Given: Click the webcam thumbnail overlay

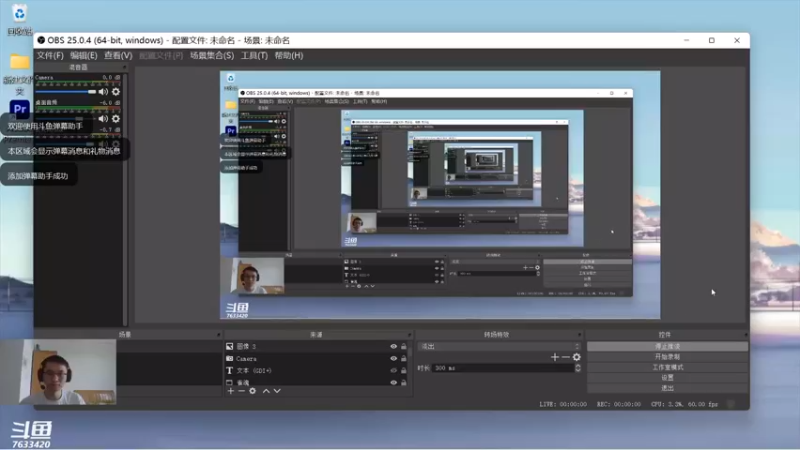Looking at the screenshot, I should (58, 372).
